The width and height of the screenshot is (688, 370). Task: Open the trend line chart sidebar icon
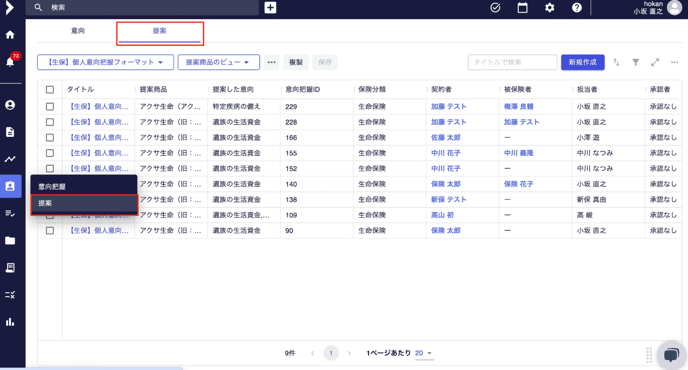coord(10,159)
